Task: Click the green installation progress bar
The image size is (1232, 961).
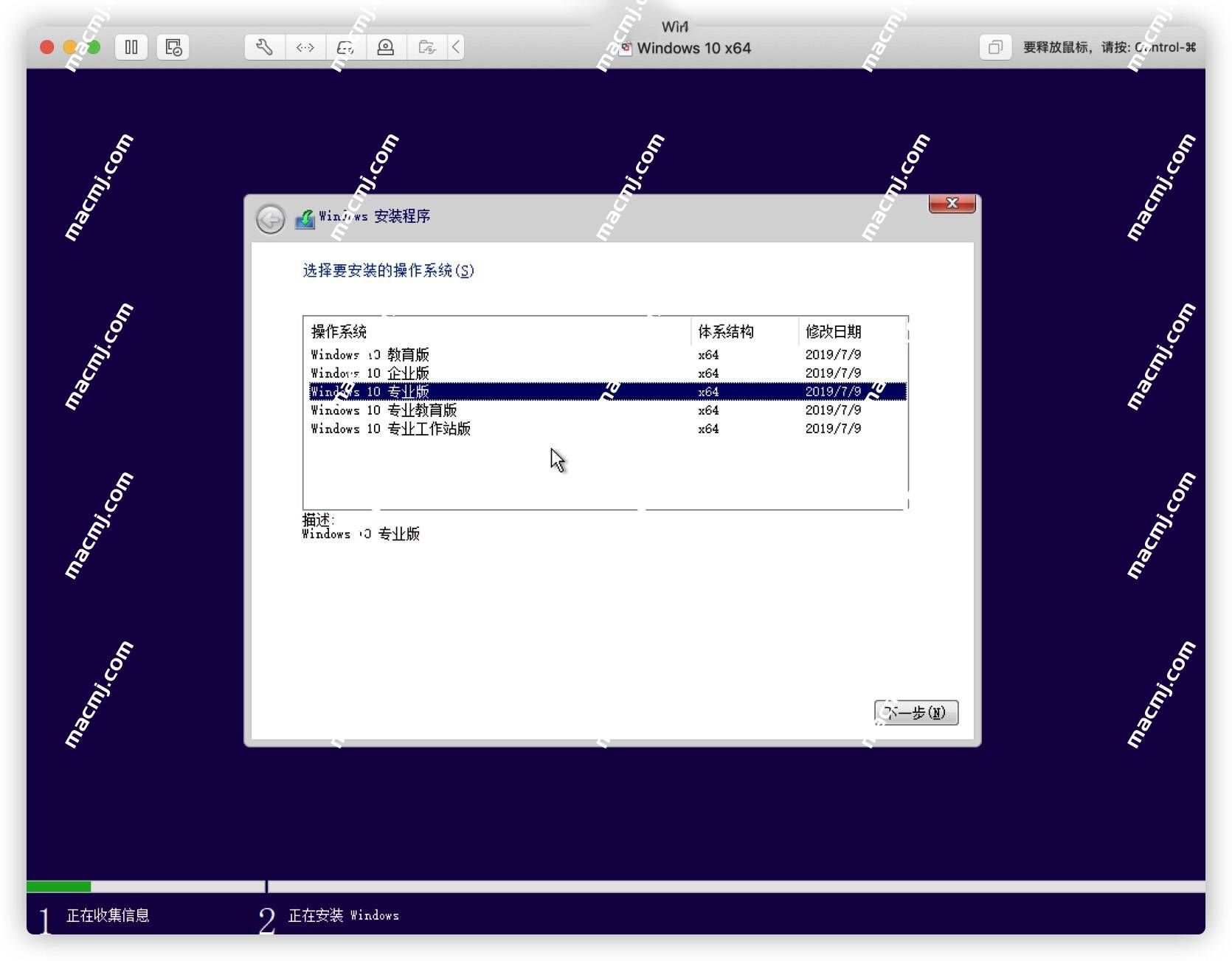Action: coord(58,886)
